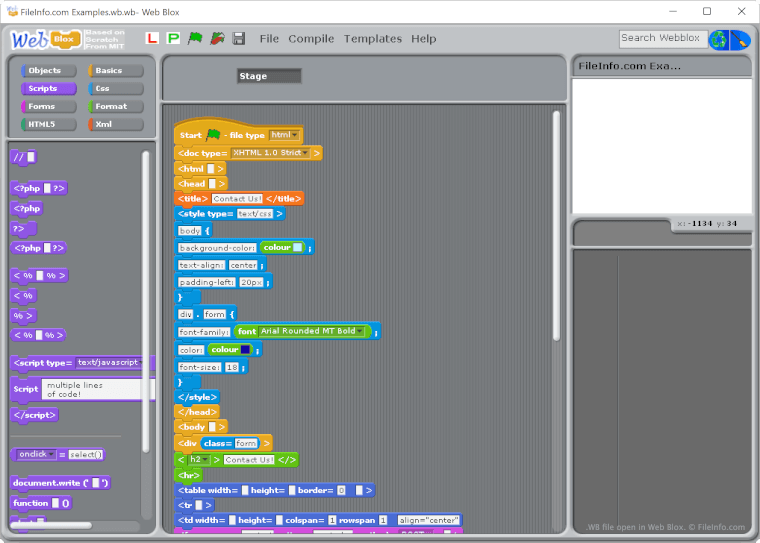Open the Arial Rounded MT Bold font dropdown
Image resolution: width=760 pixels, height=543 pixels.
click(x=314, y=331)
